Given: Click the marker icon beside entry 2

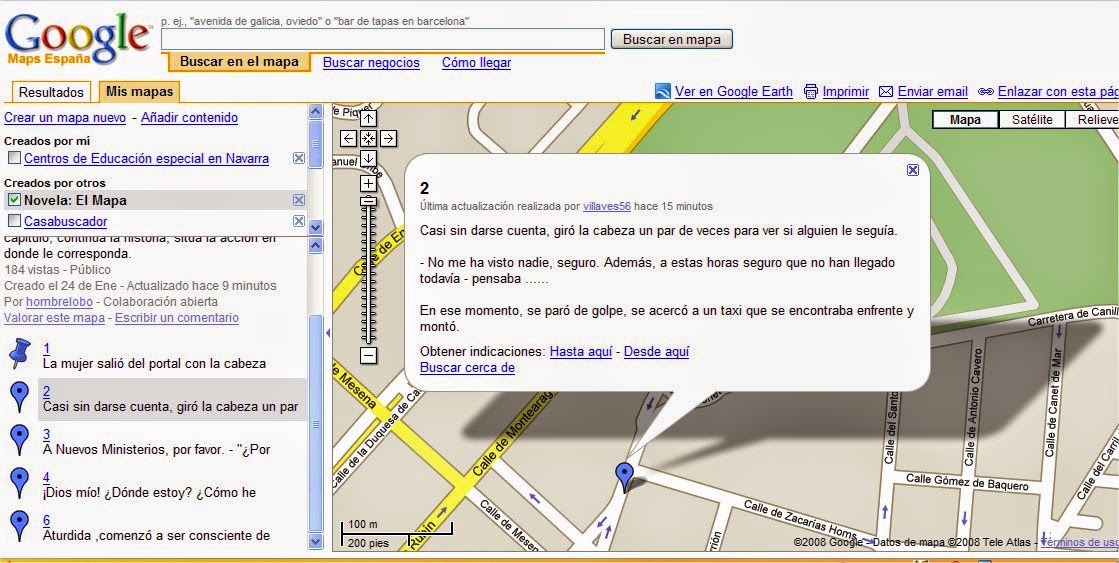Looking at the screenshot, I should tap(19, 397).
